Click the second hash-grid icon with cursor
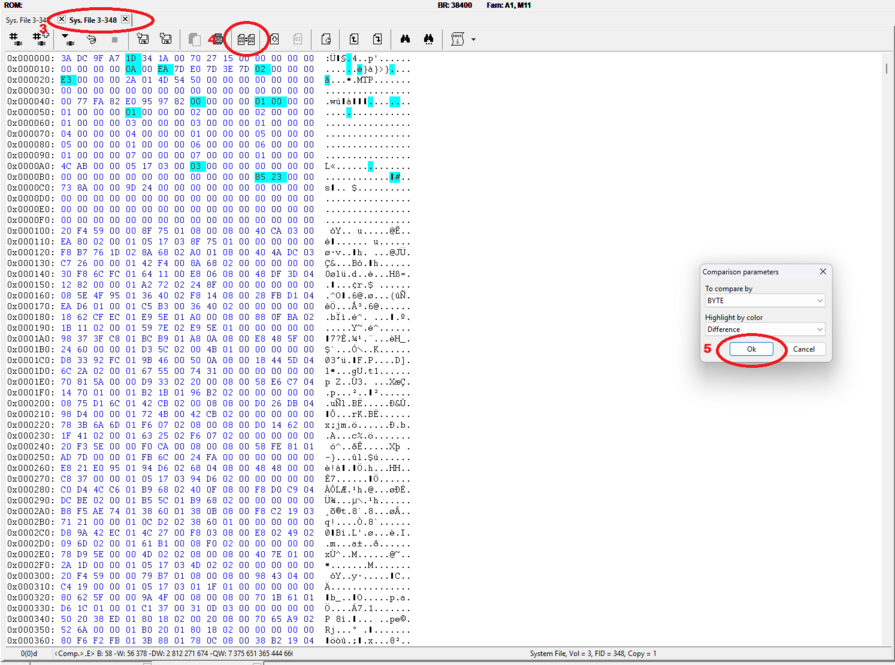 coord(39,39)
